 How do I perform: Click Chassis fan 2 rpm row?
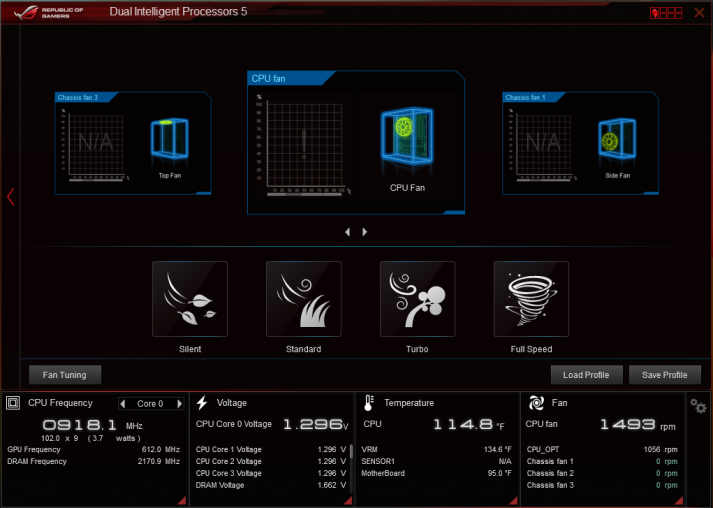[602, 473]
